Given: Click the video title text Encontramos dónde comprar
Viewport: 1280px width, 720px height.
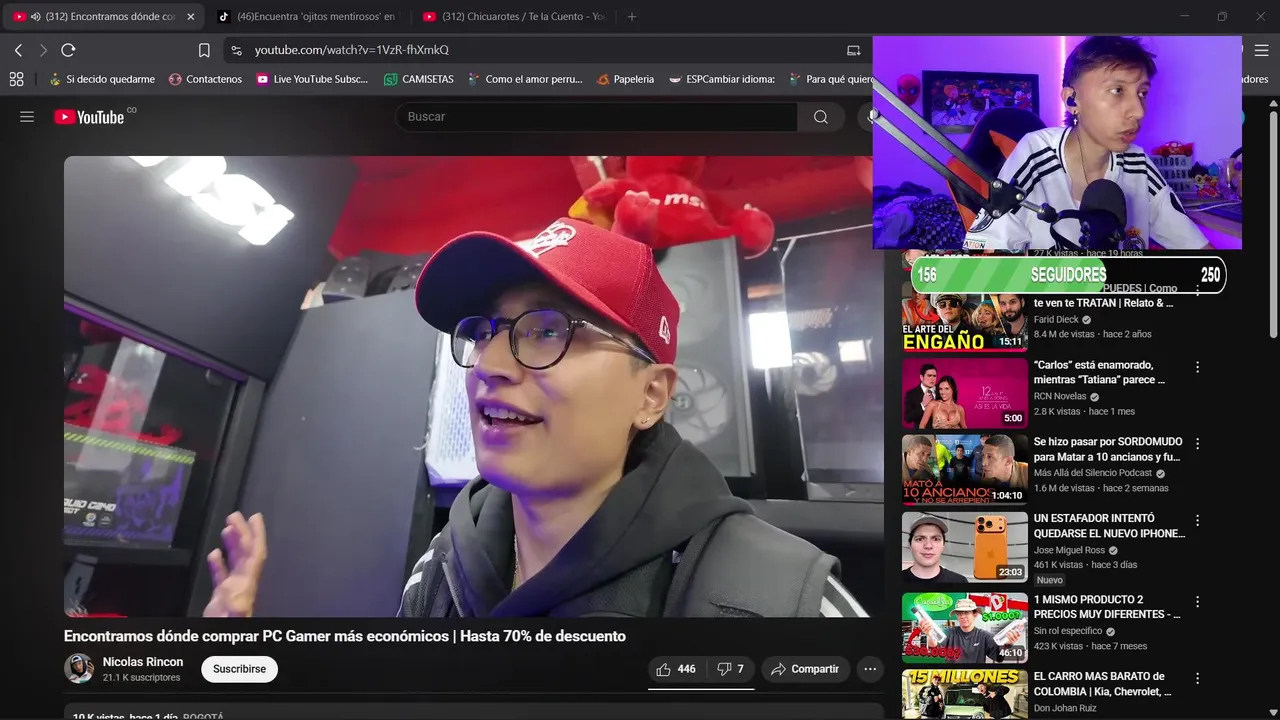Looking at the screenshot, I should [x=344, y=636].
